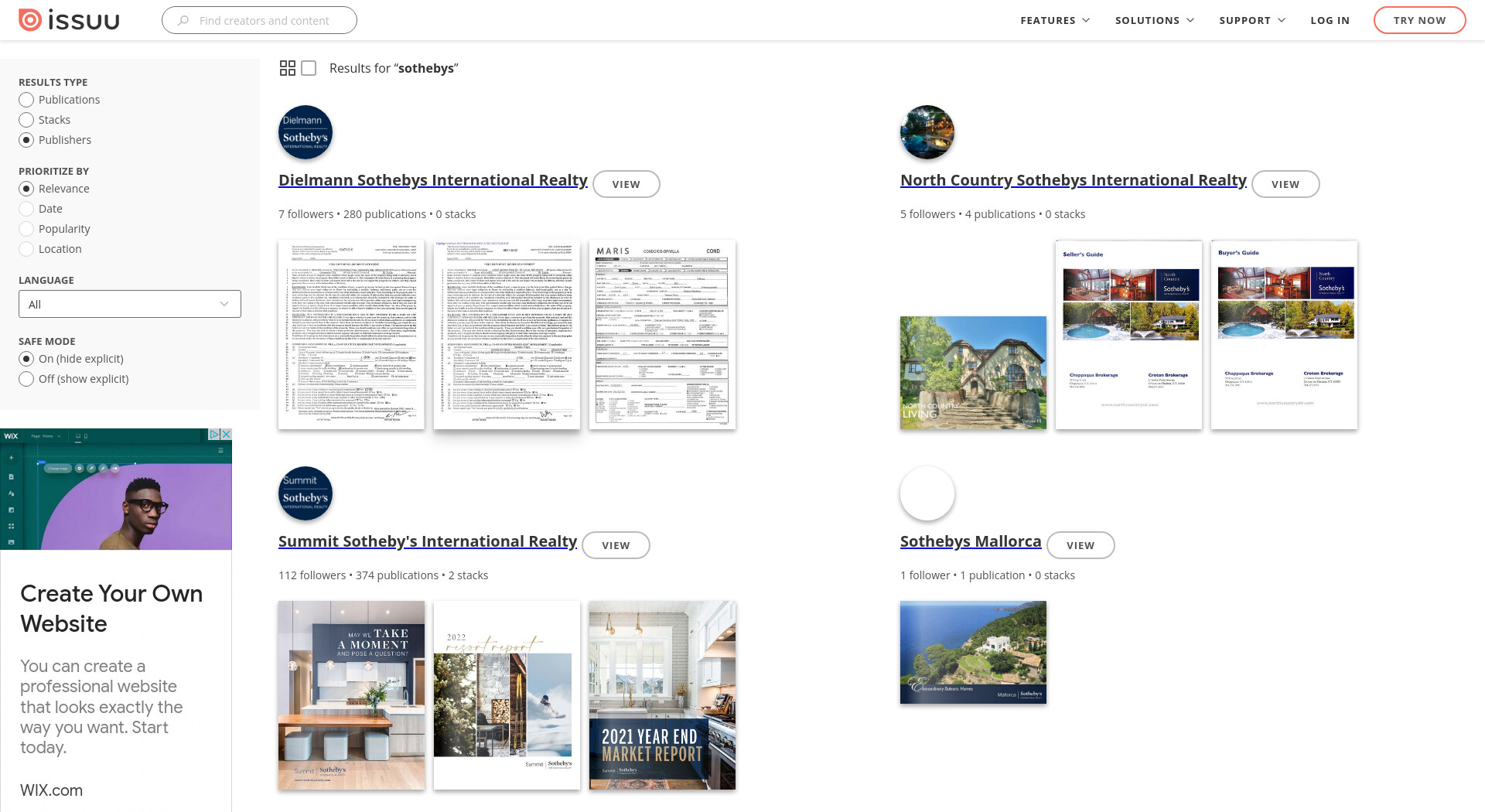1485x812 pixels.
Task: Prioritize results by Popularity
Action: pyautogui.click(x=26, y=229)
